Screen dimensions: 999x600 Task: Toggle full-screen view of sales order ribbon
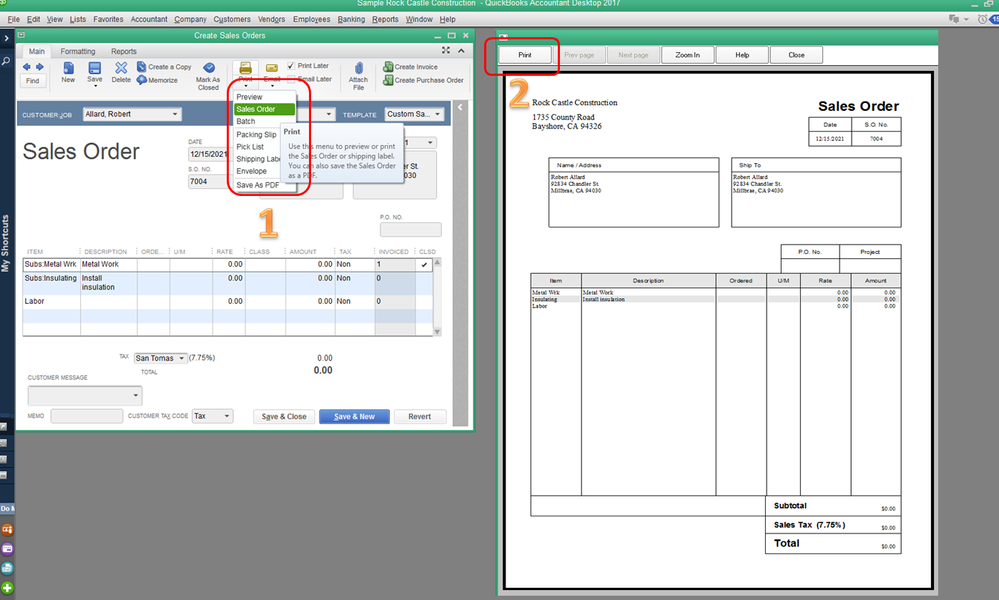[x=446, y=50]
